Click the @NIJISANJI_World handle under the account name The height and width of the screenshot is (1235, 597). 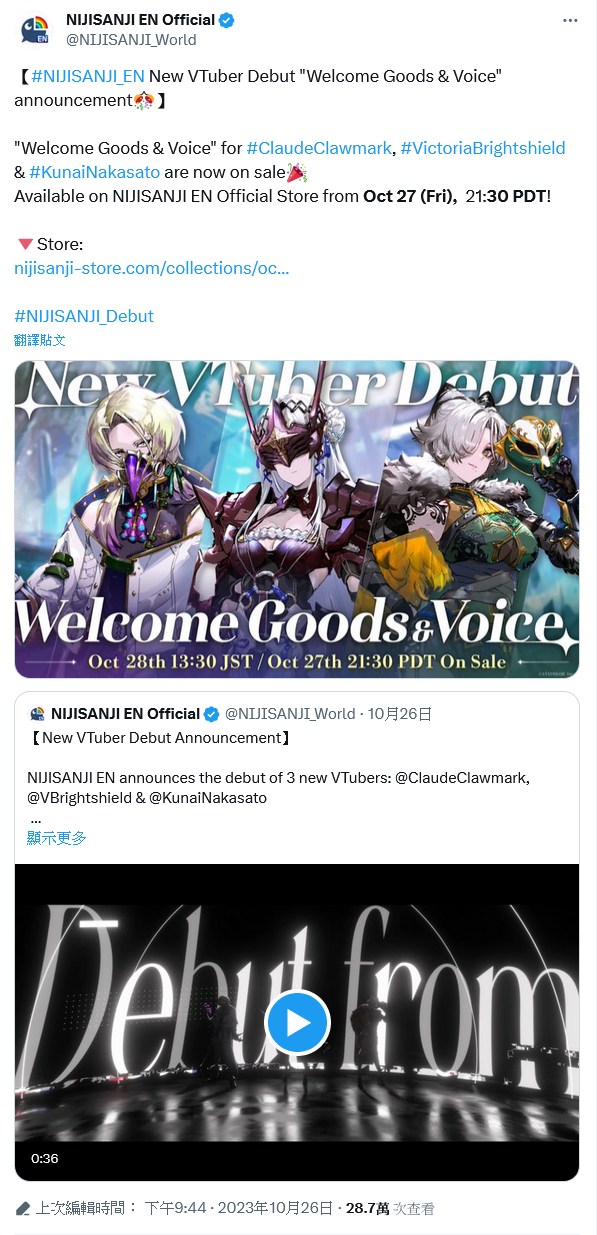click(x=131, y=40)
